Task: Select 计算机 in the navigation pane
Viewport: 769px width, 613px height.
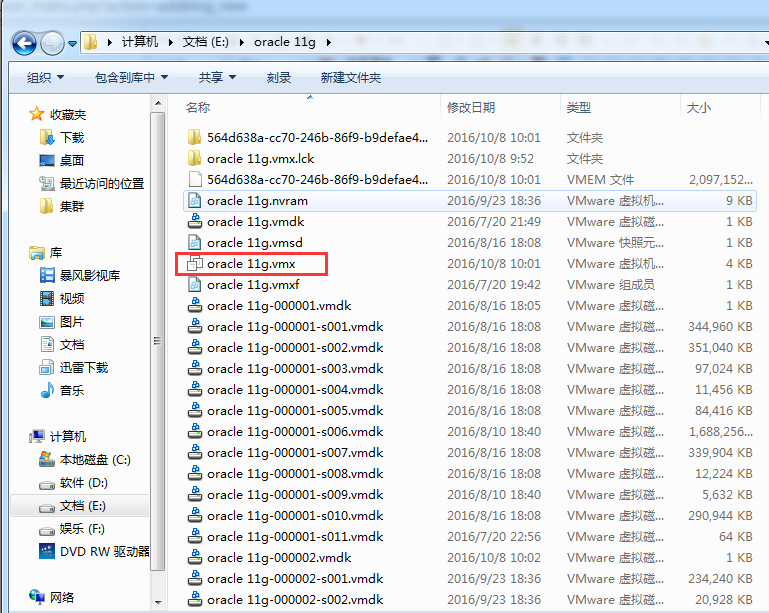Action: pos(68,436)
